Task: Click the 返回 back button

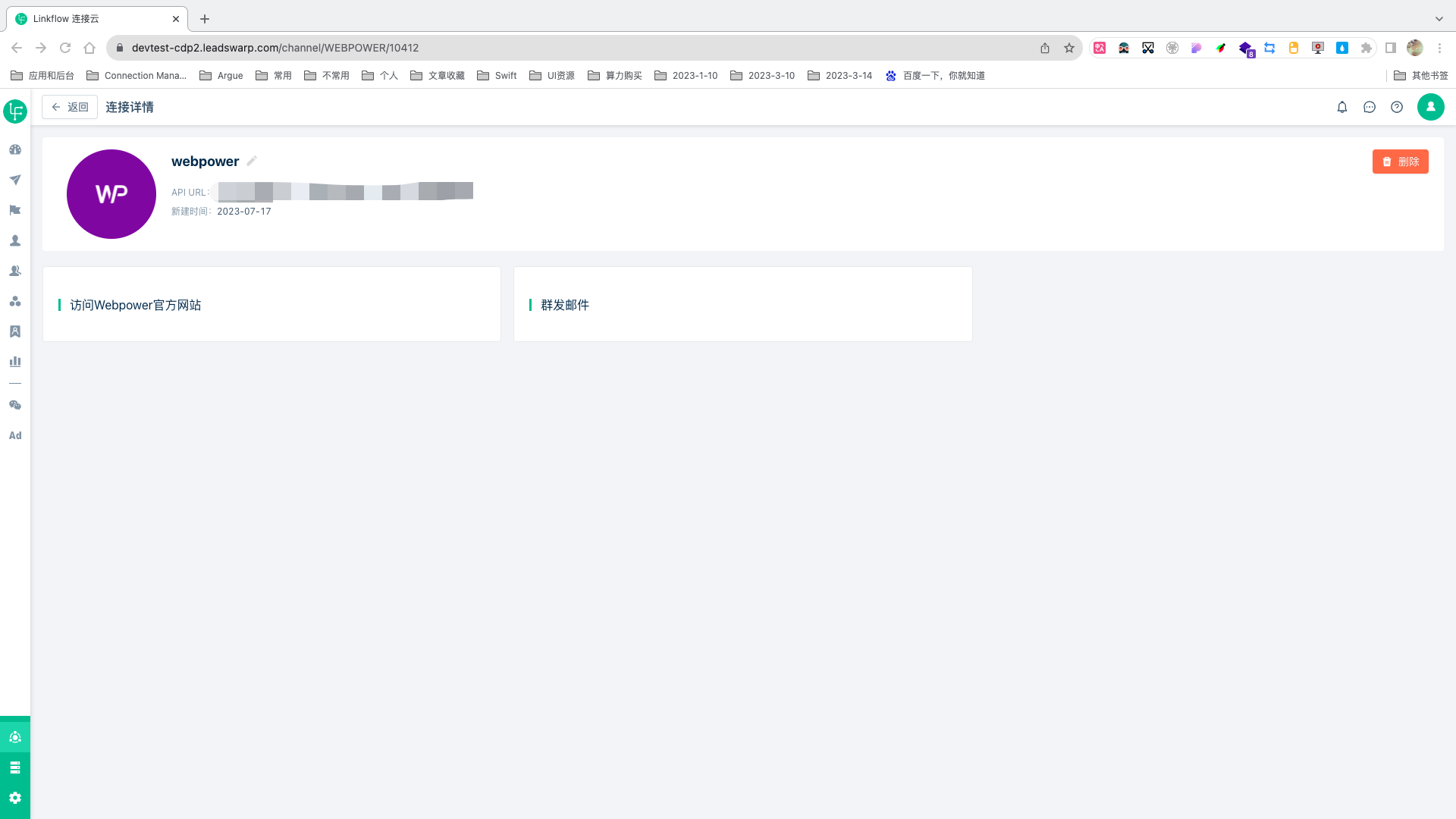Action: [x=70, y=107]
